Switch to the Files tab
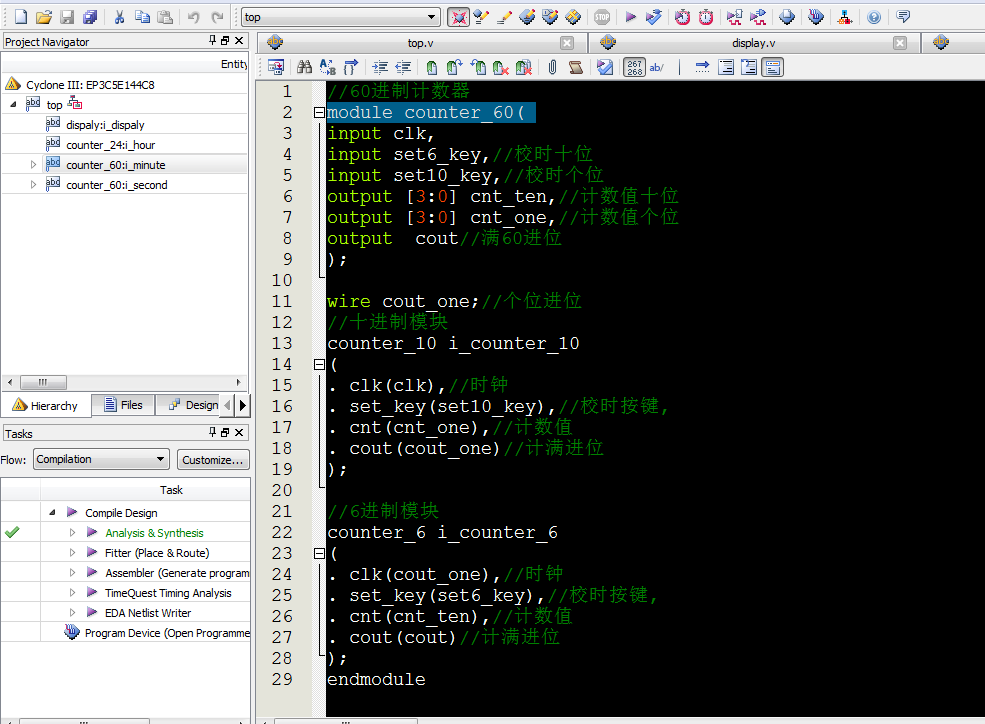The width and height of the screenshot is (985, 724). (124, 405)
